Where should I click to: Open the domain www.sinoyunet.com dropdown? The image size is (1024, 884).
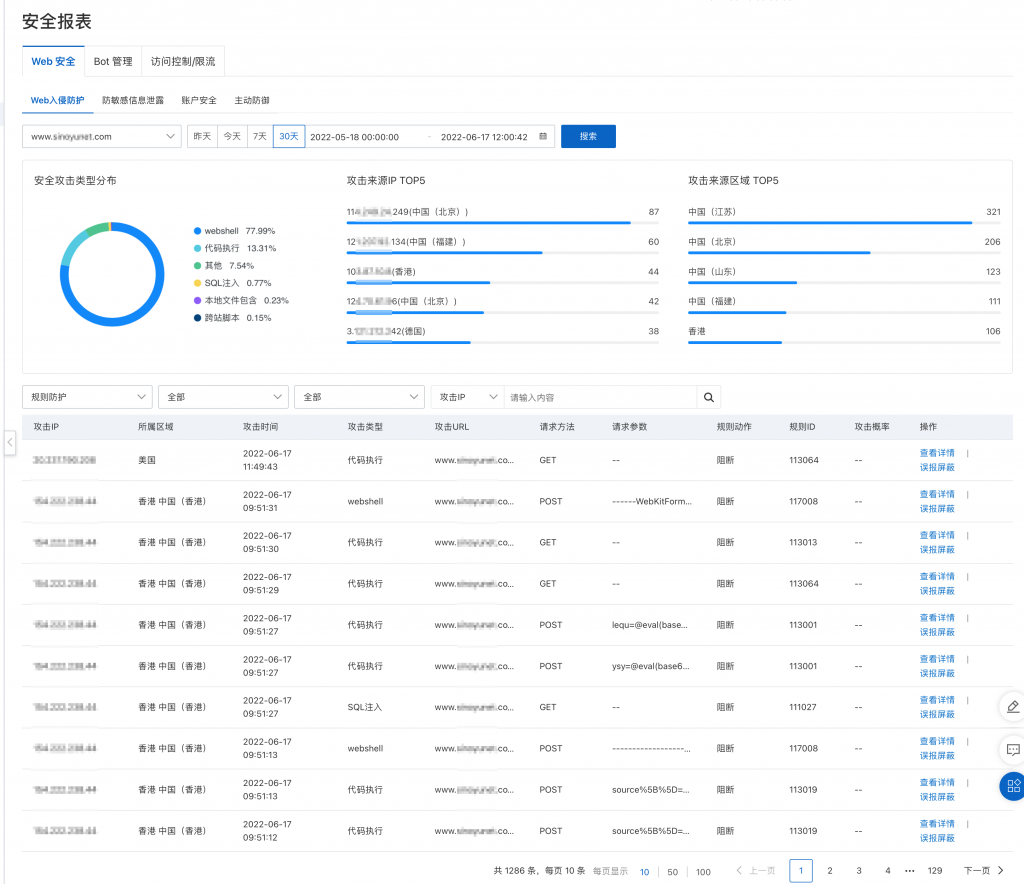point(102,136)
